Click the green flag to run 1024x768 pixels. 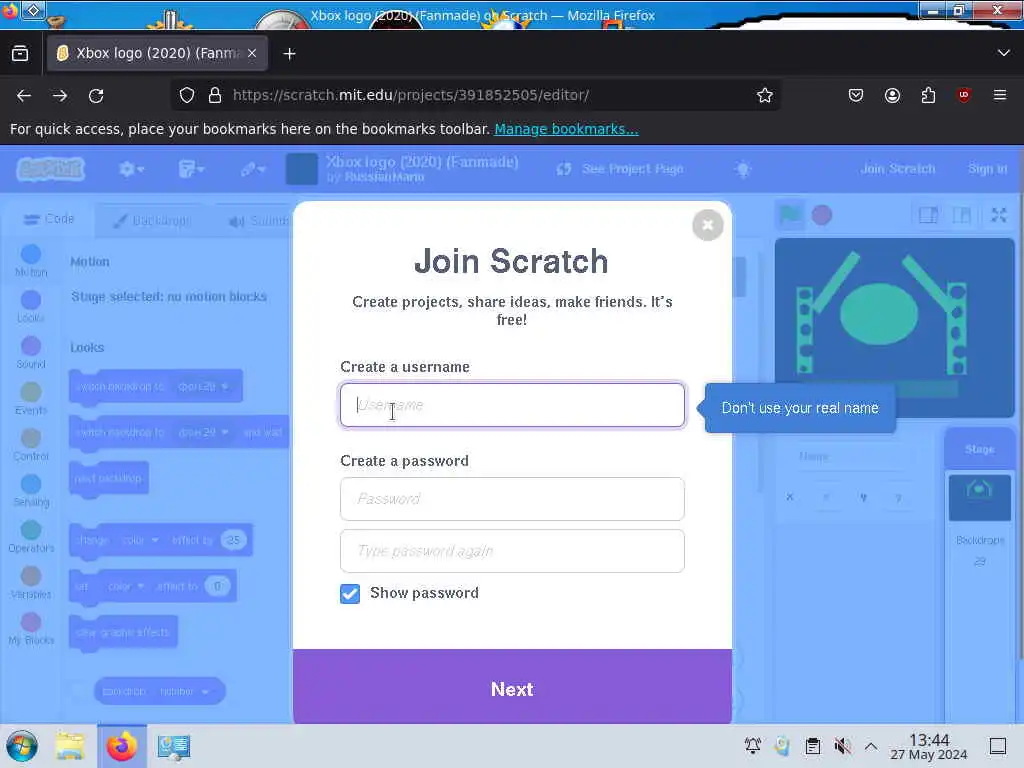point(790,215)
